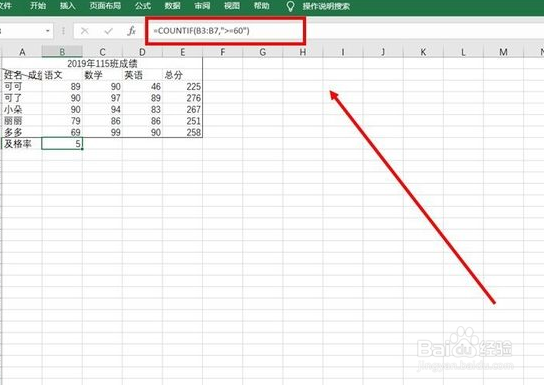Select column A header
Screen dimensions: 544x385
coord(22,52)
